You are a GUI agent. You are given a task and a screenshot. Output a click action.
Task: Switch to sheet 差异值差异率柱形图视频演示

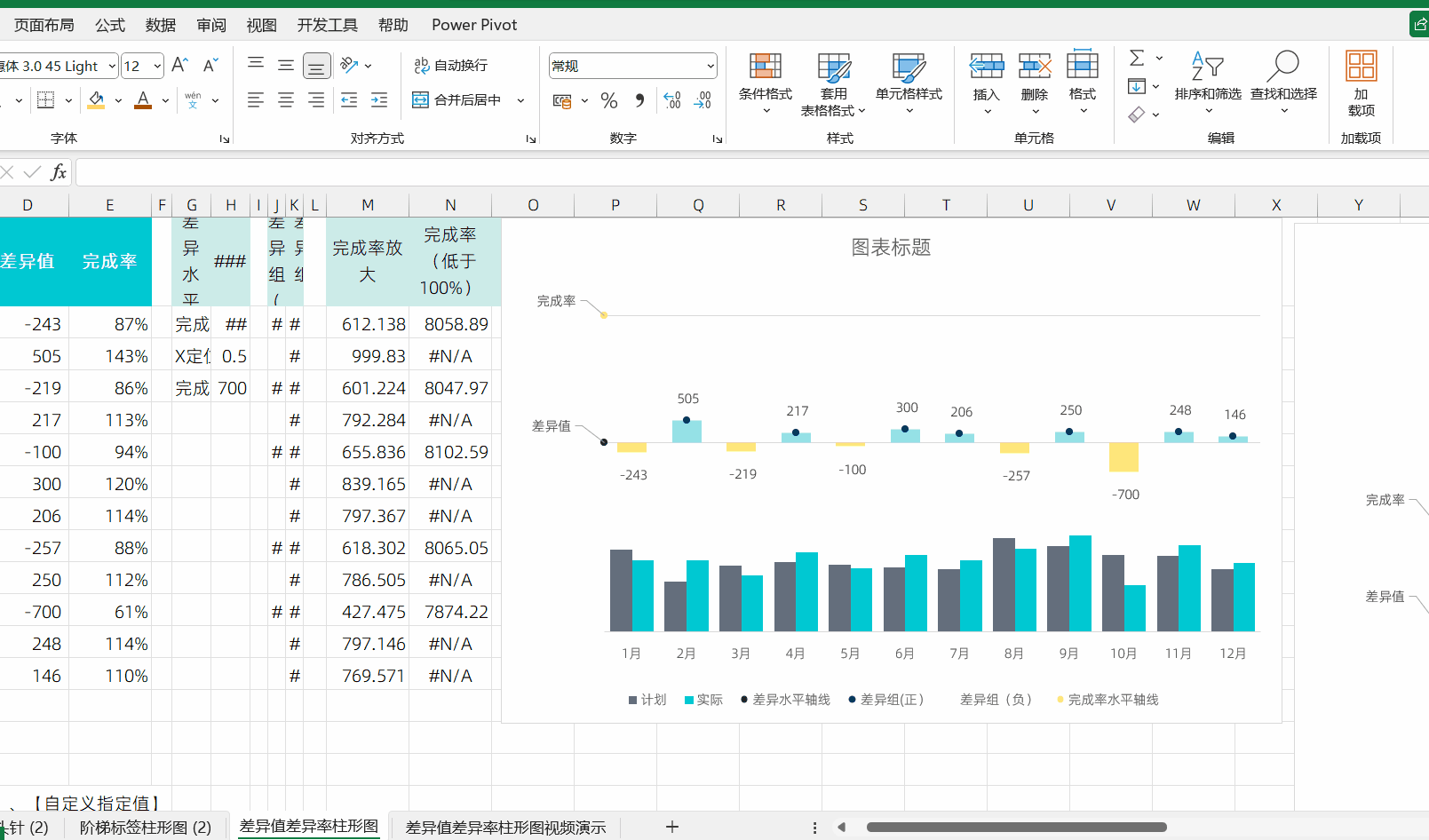pos(505,828)
